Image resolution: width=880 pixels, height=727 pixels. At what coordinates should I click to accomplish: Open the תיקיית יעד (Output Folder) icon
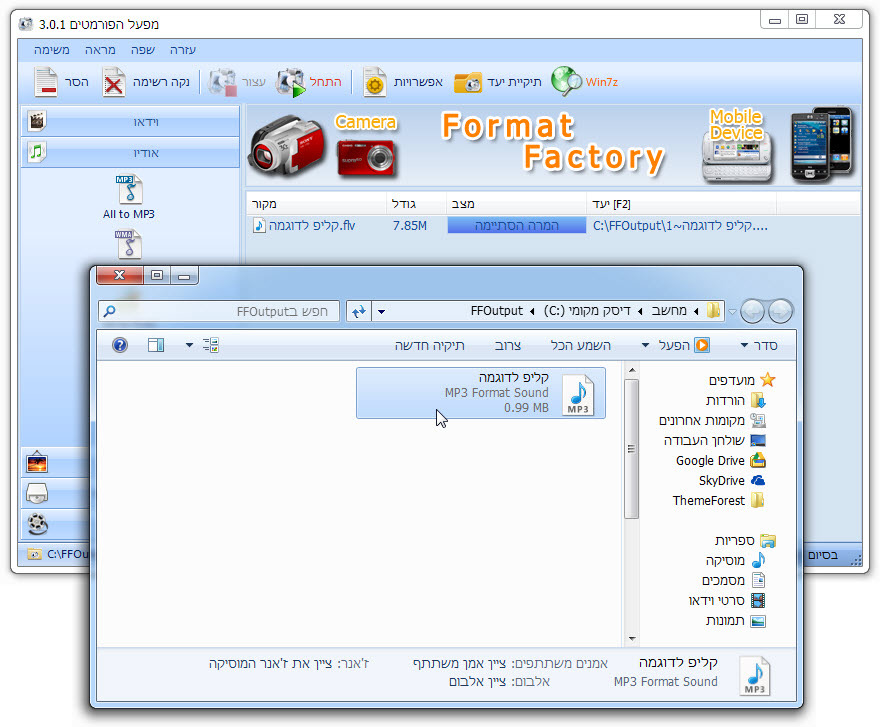[468, 83]
